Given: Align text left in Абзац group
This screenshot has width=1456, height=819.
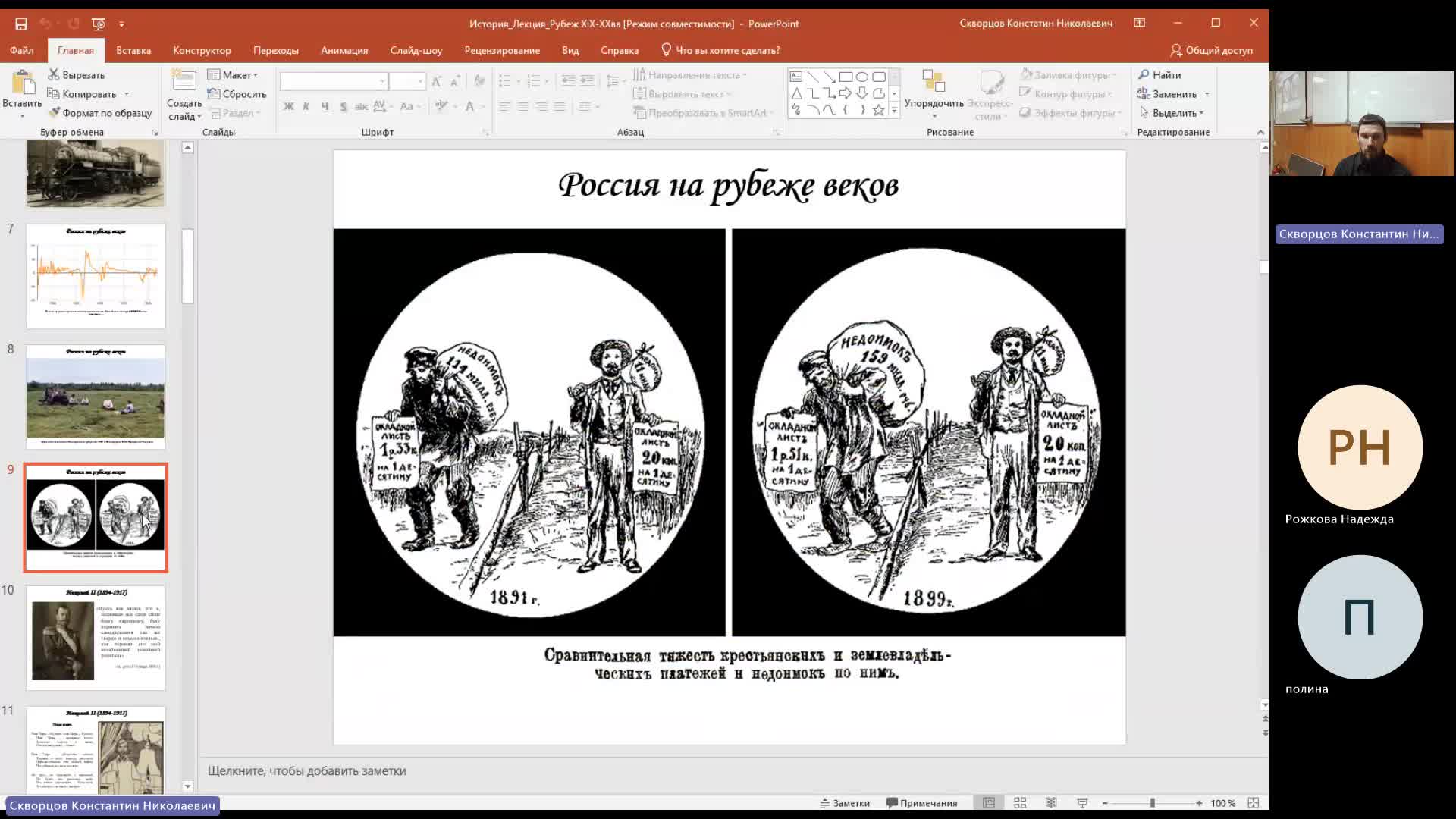Looking at the screenshot, I should (x=504, y=107).
